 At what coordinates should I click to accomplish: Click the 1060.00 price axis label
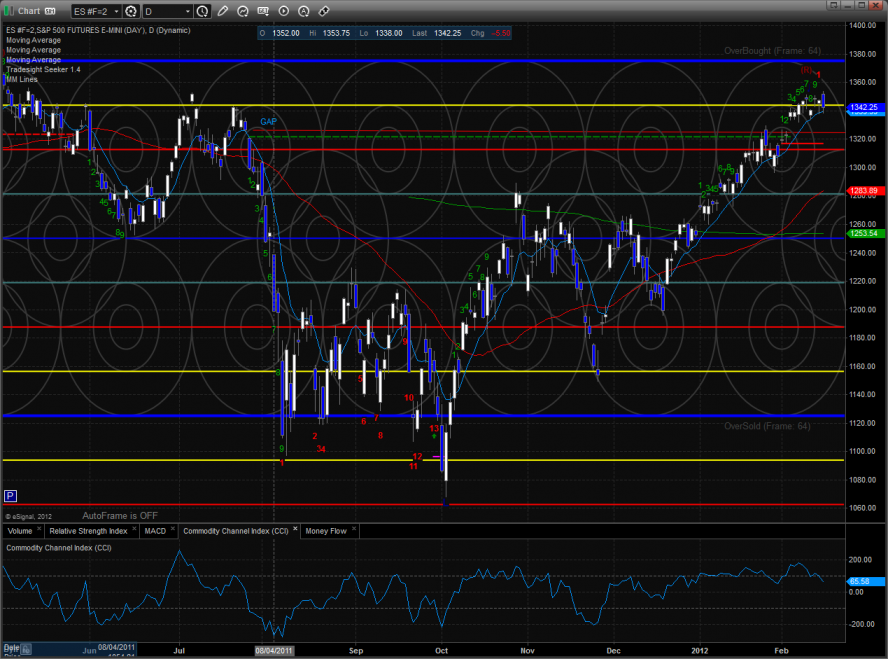tap(863, 508)
